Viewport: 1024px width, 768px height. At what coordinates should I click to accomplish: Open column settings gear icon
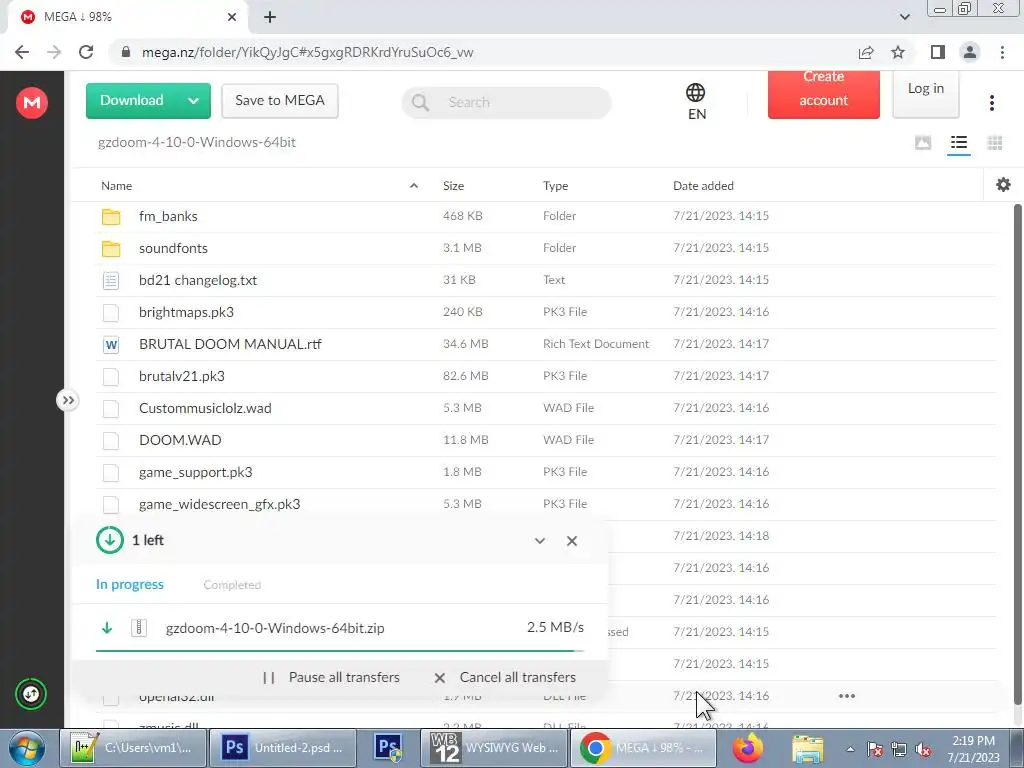pos(1003,185)
